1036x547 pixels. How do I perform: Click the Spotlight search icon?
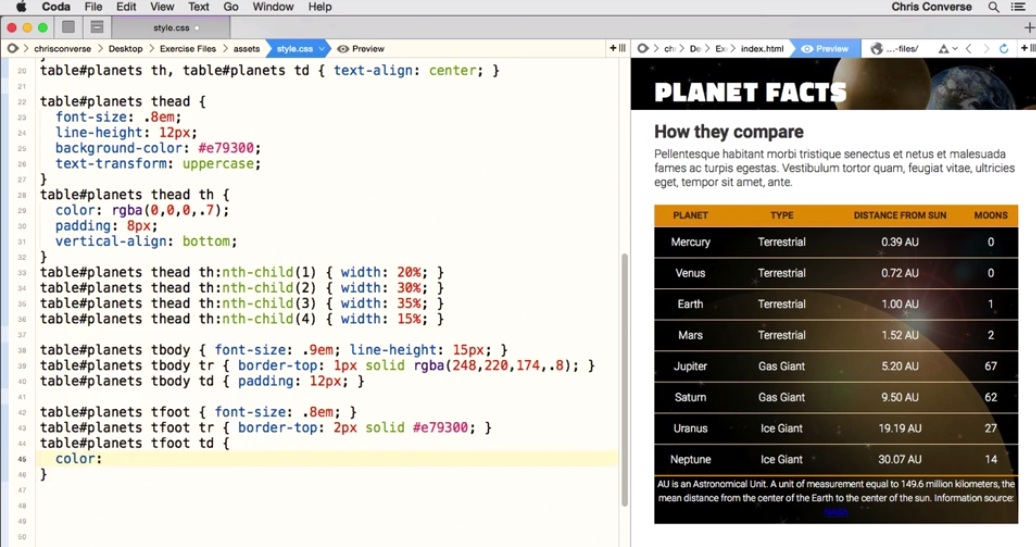(994, 7)
